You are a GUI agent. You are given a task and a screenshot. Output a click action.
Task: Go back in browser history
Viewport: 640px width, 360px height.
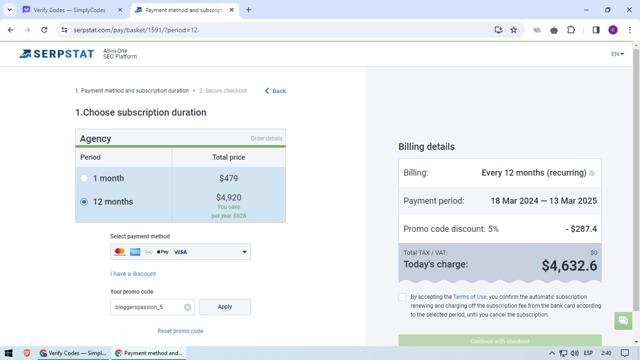11,30
